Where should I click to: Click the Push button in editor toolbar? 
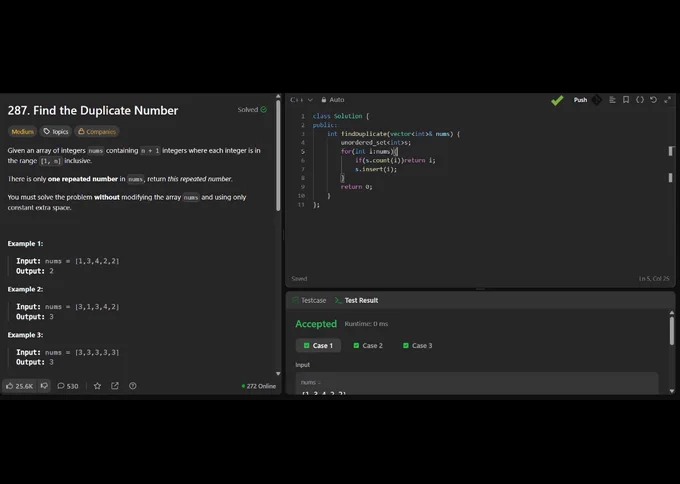click(580, 100)
